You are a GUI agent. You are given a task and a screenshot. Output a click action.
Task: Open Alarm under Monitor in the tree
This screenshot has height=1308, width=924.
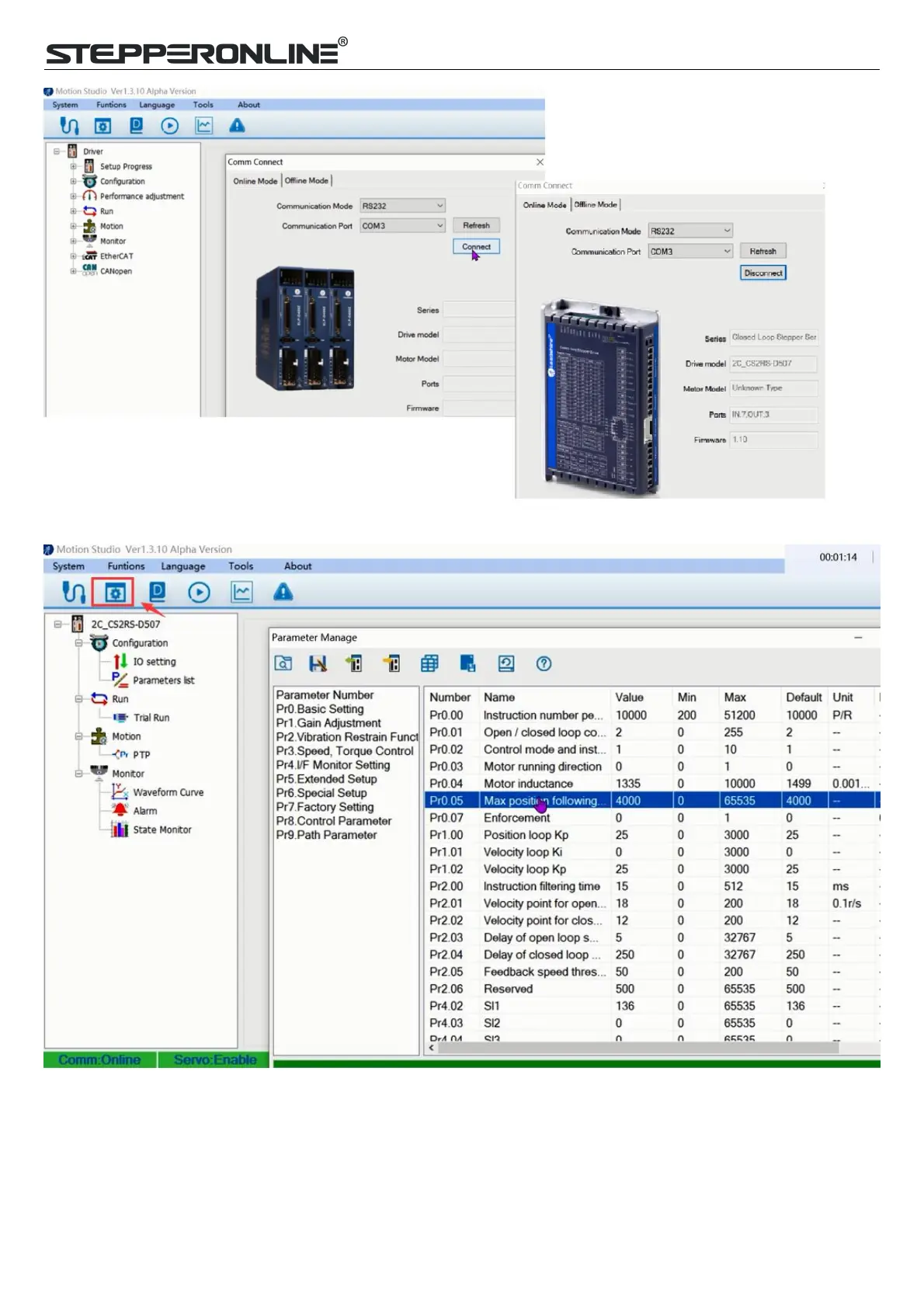(x=144, y=811)
